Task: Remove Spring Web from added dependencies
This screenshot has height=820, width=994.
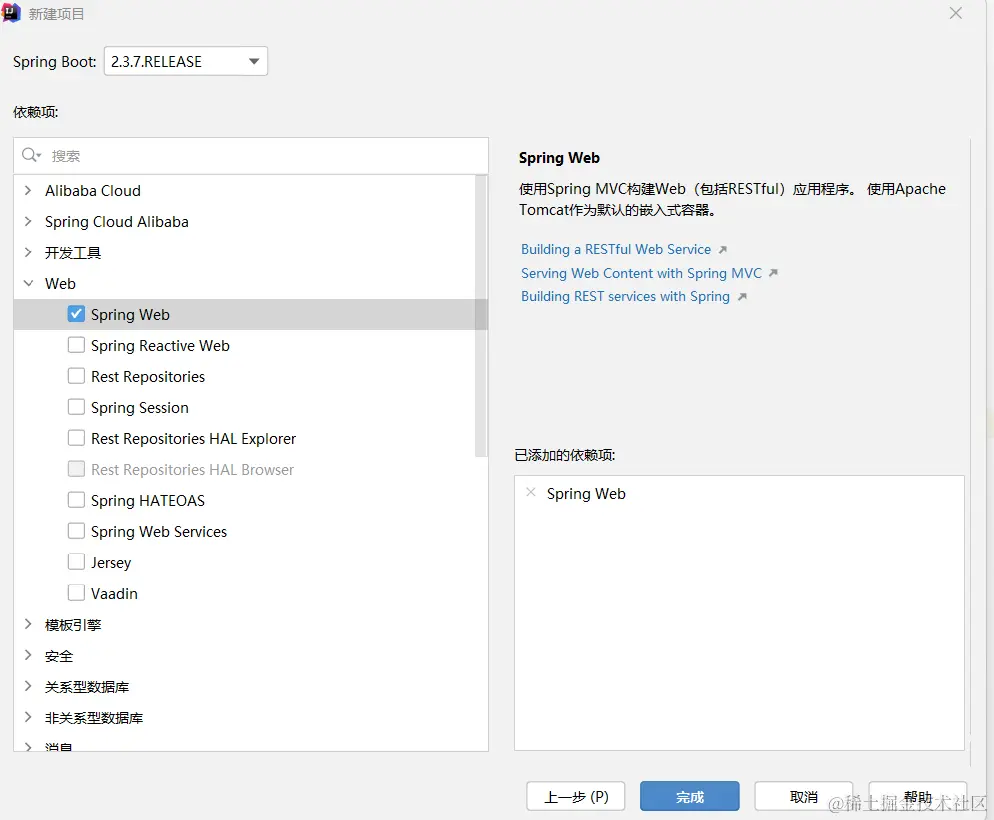Action: tap(531, 492)
